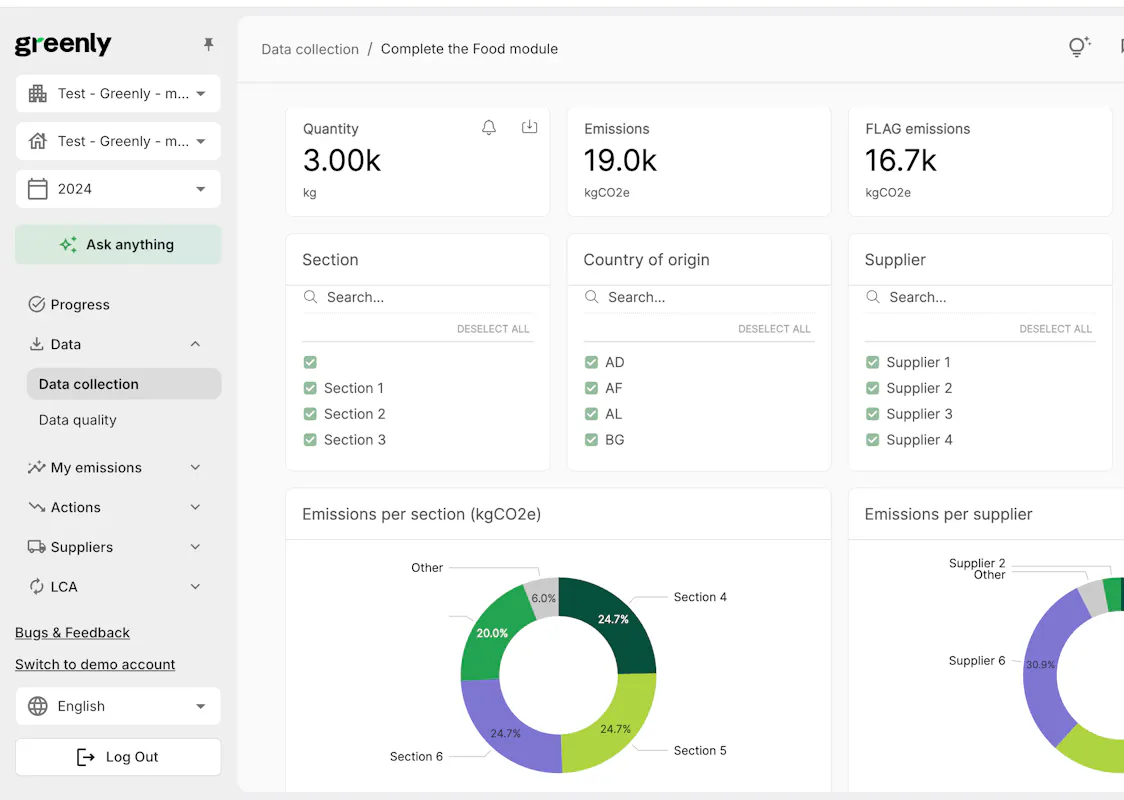Image resolution: width=1124 pixels, height=800 pixels.
Task: Open the 2024 year dropdown
Action: pos(118,189)
